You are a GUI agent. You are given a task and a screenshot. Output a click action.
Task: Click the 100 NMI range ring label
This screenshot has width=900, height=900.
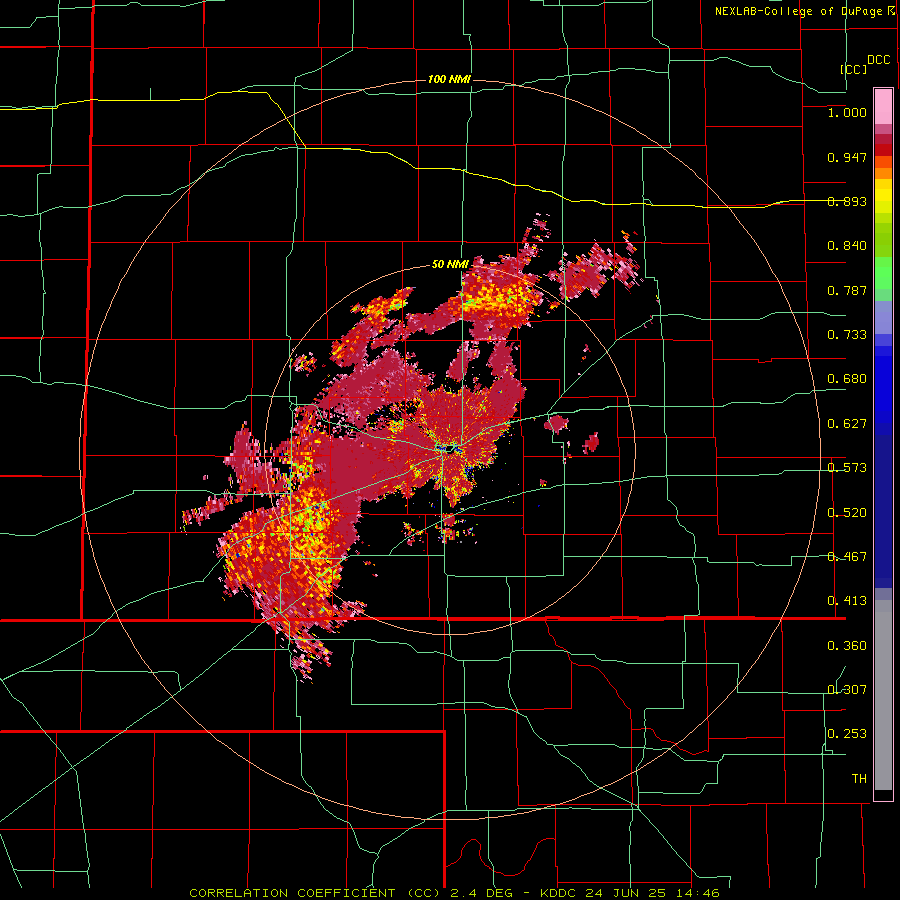click(x=449, y=79)
